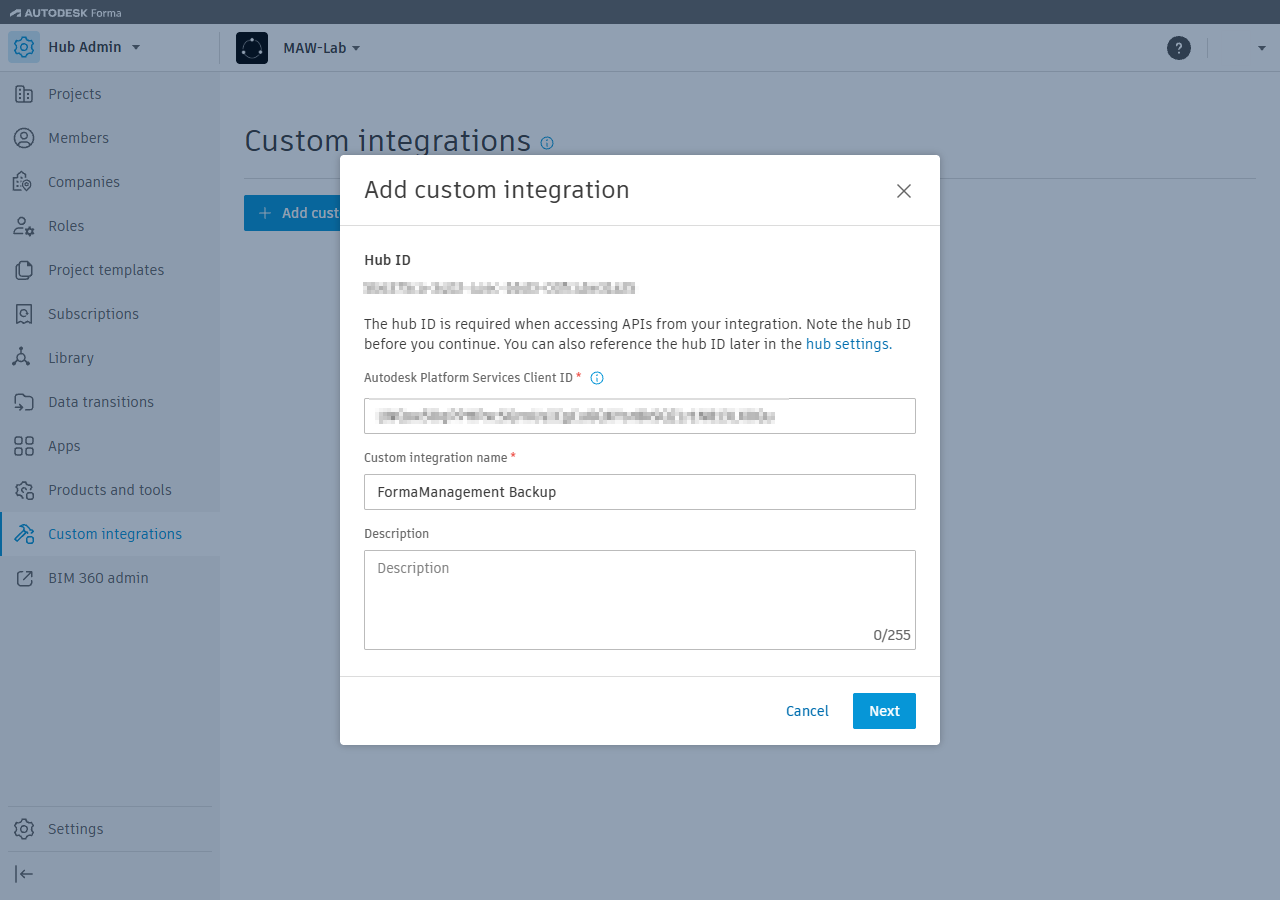
Task: Click the info icon next to Custom integrations heading
Action: pos(547,143)
